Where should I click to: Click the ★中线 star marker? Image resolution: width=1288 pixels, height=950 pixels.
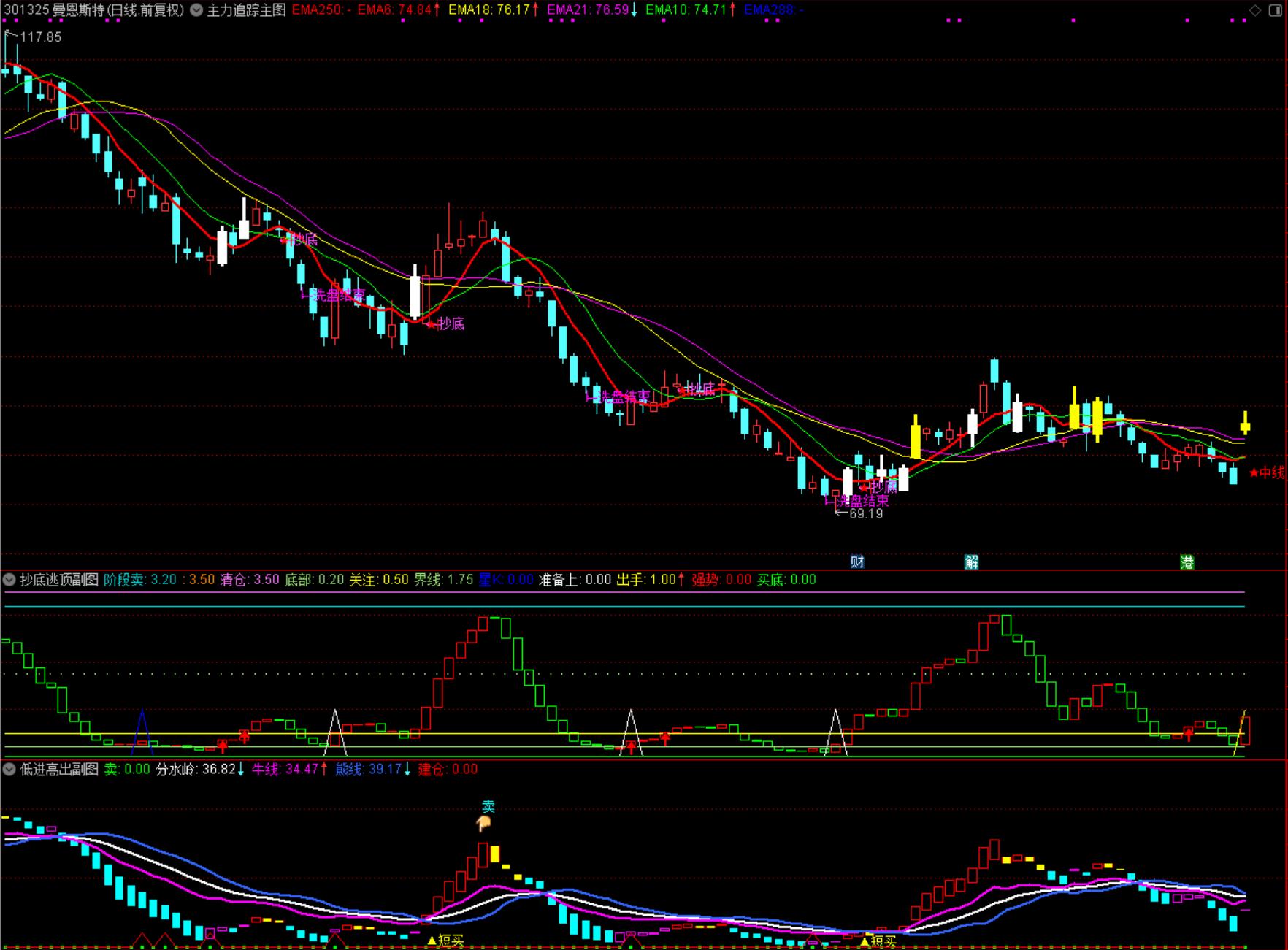tap(1267, 472)
